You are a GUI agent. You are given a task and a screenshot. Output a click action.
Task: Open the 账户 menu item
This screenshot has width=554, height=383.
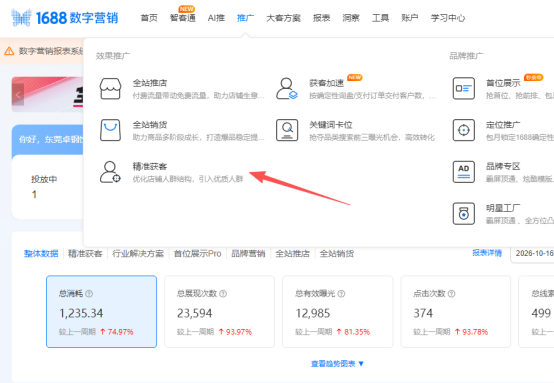[410, 18]
